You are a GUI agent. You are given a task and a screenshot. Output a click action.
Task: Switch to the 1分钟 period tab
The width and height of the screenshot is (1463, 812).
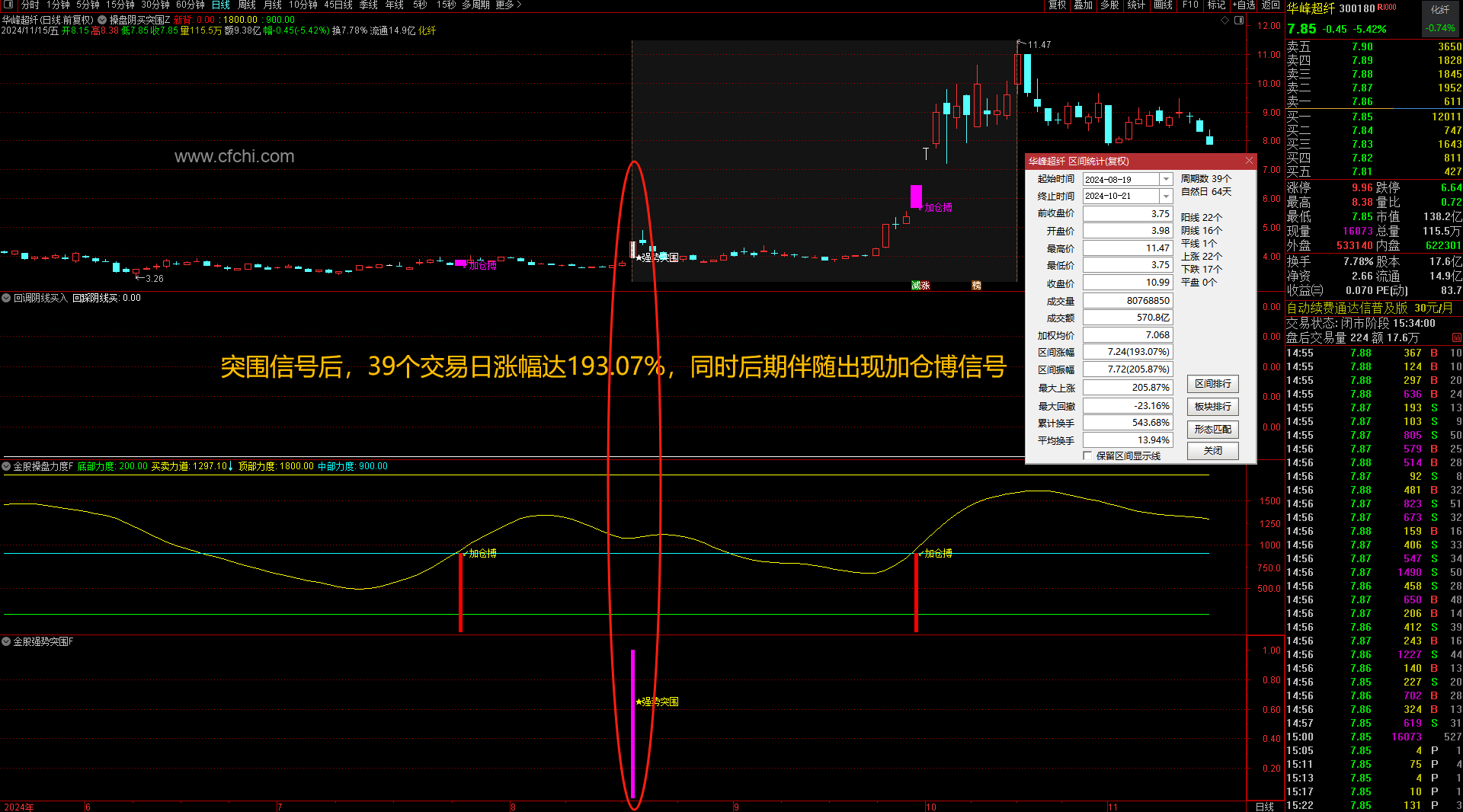click(58, 5)
